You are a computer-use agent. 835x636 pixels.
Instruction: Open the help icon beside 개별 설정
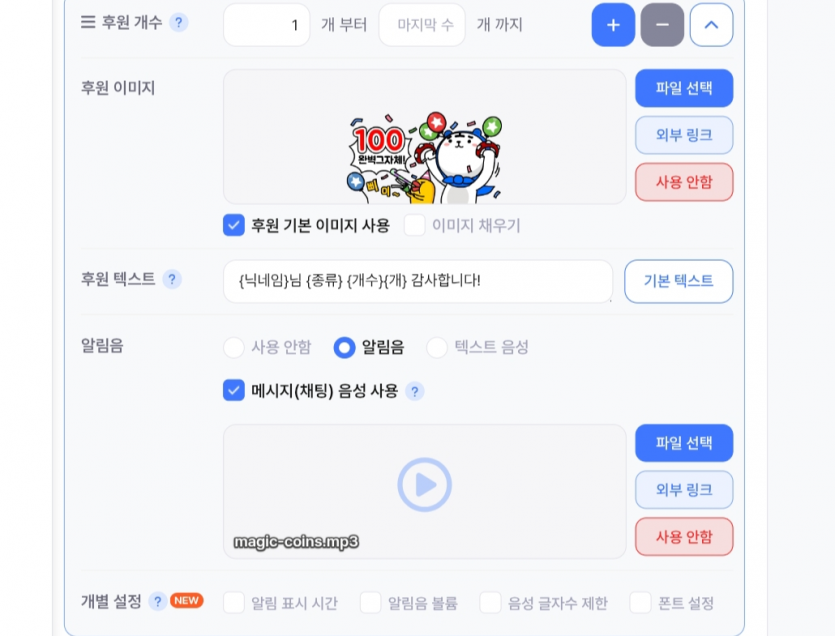click(157, 601)
